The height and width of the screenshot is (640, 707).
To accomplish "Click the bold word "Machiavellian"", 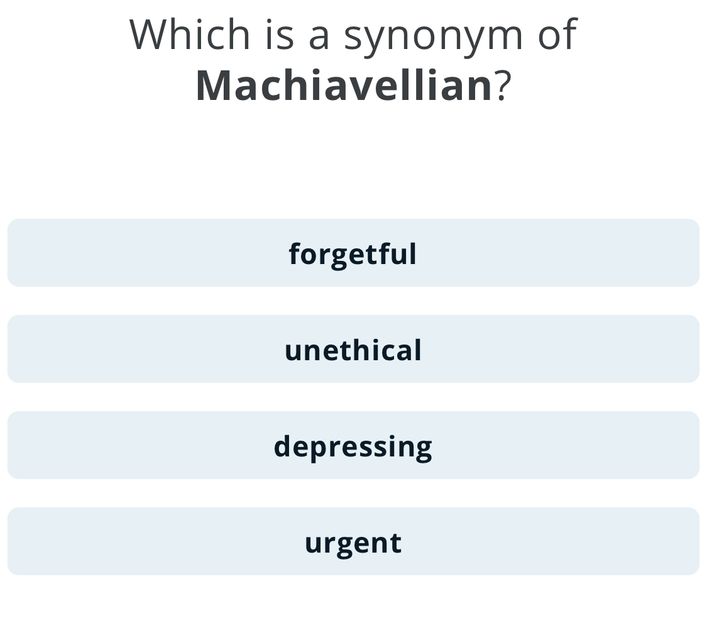I will 344,86.
